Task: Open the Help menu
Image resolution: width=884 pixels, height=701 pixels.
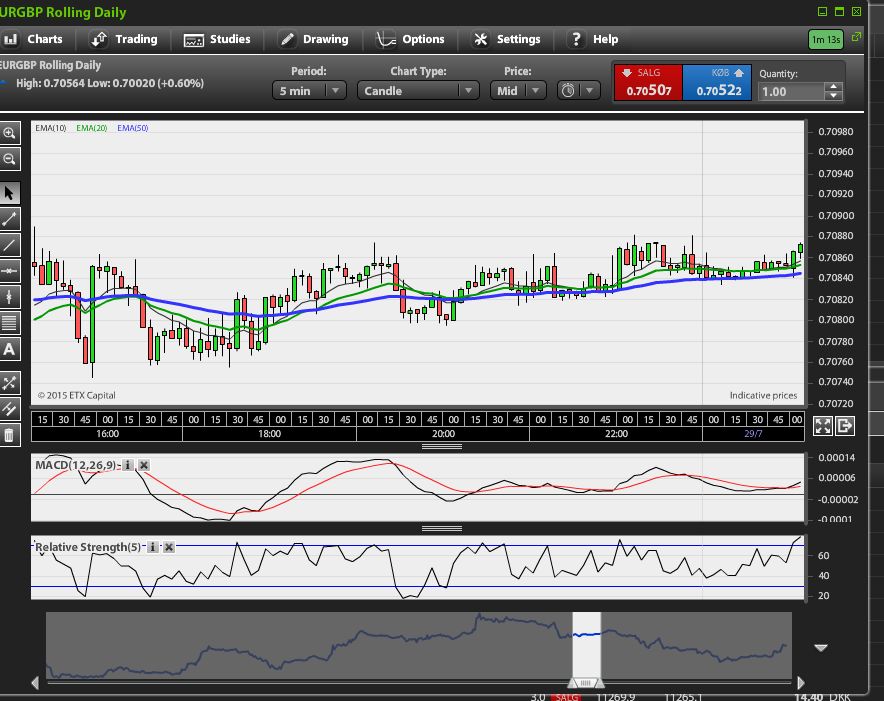Action: [x=594, y=39]
